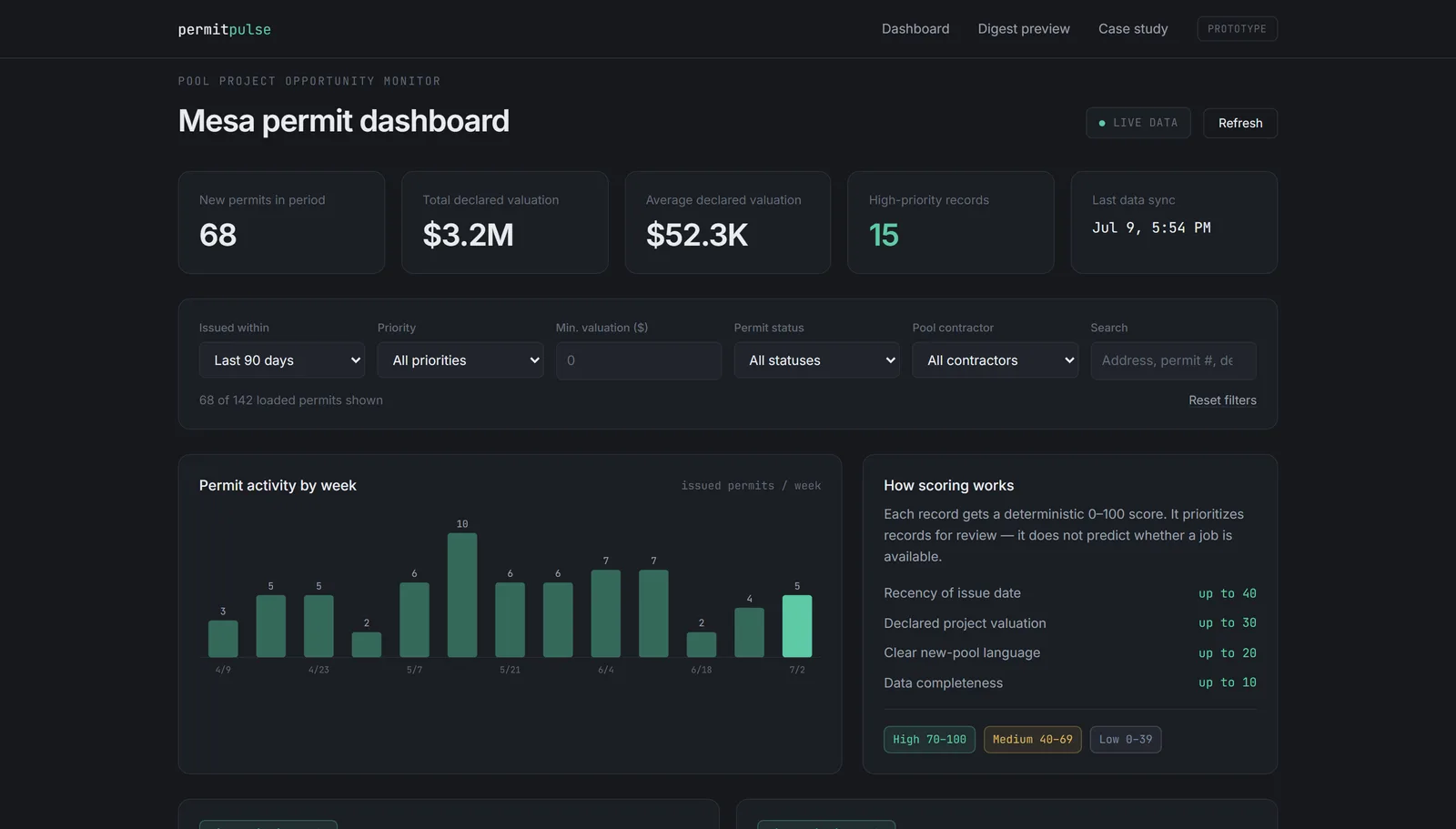Screen dimensions: 1456x829
Task: Open the Dashboard nav item
Action: point(915,29)
